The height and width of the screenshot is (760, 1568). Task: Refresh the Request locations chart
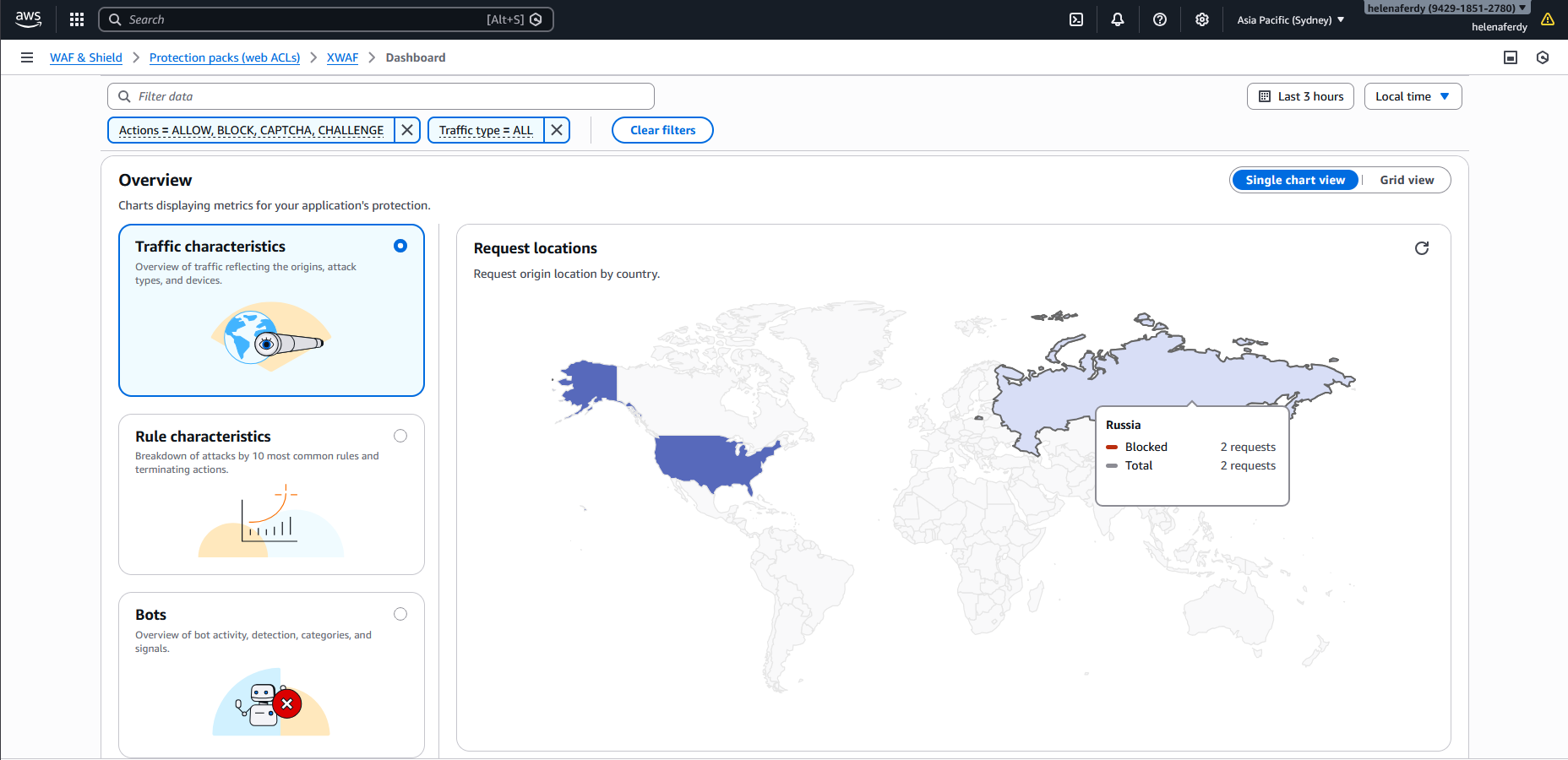[1422, 248]
